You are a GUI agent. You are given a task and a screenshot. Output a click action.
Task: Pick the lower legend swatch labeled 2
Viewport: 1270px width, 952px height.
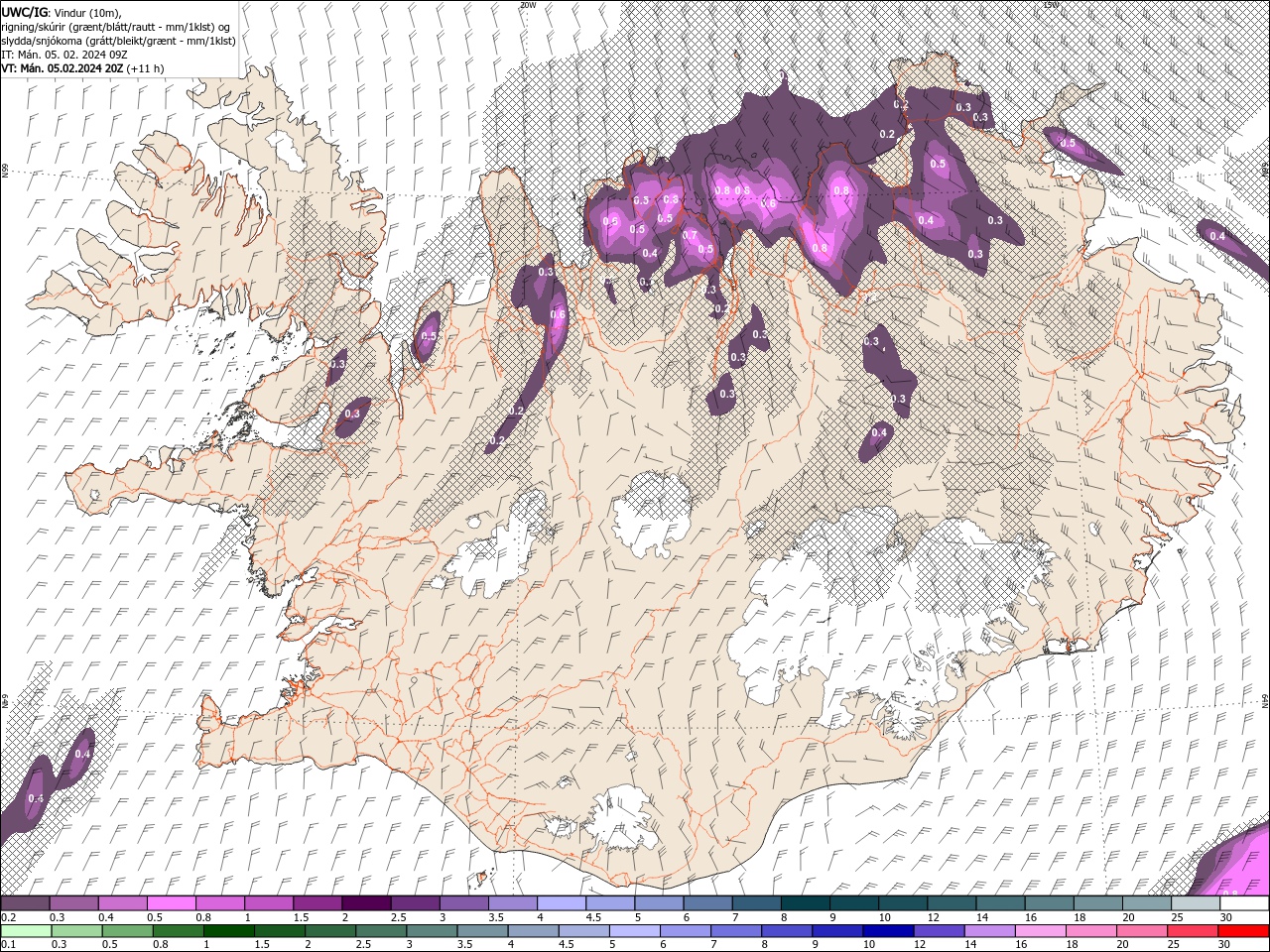tap(329, 931)
